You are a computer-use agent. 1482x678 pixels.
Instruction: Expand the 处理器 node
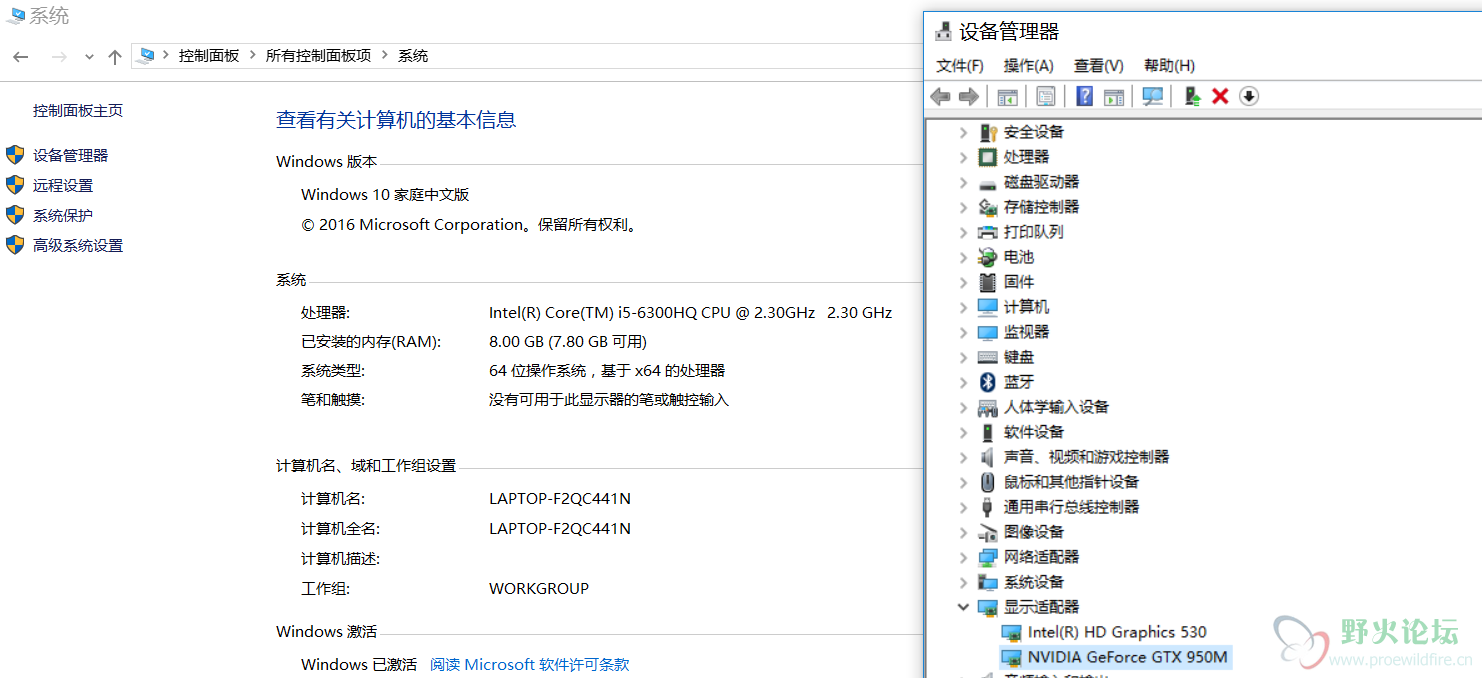(x=963, y=157)
